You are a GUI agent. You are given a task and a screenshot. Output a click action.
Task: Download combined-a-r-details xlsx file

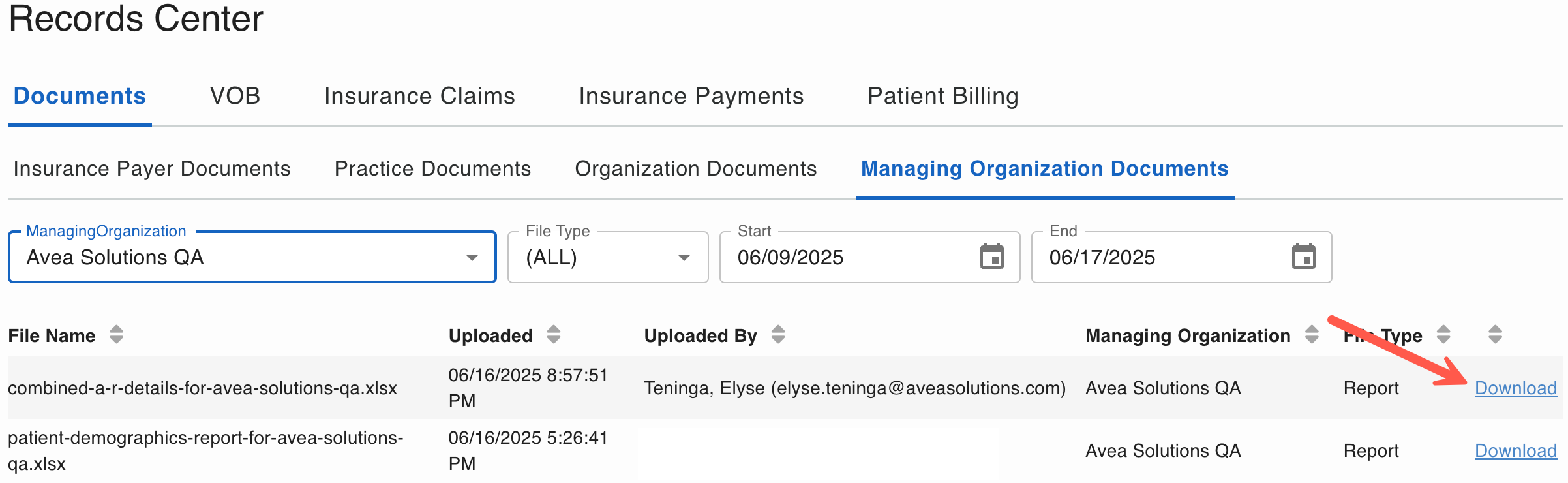(x=1515, y=388)
